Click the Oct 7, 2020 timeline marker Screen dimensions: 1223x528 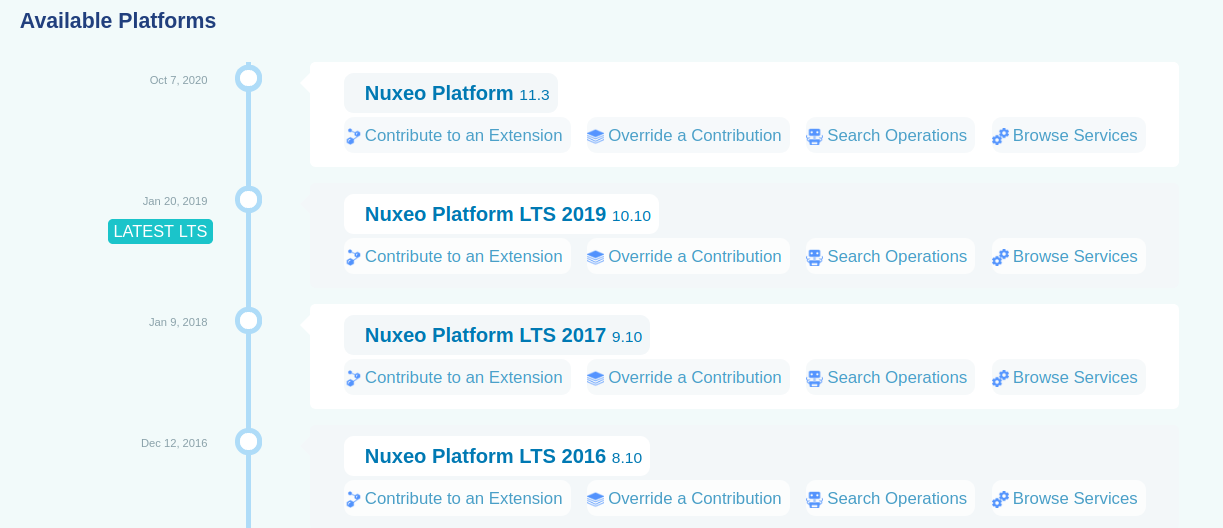248,78
